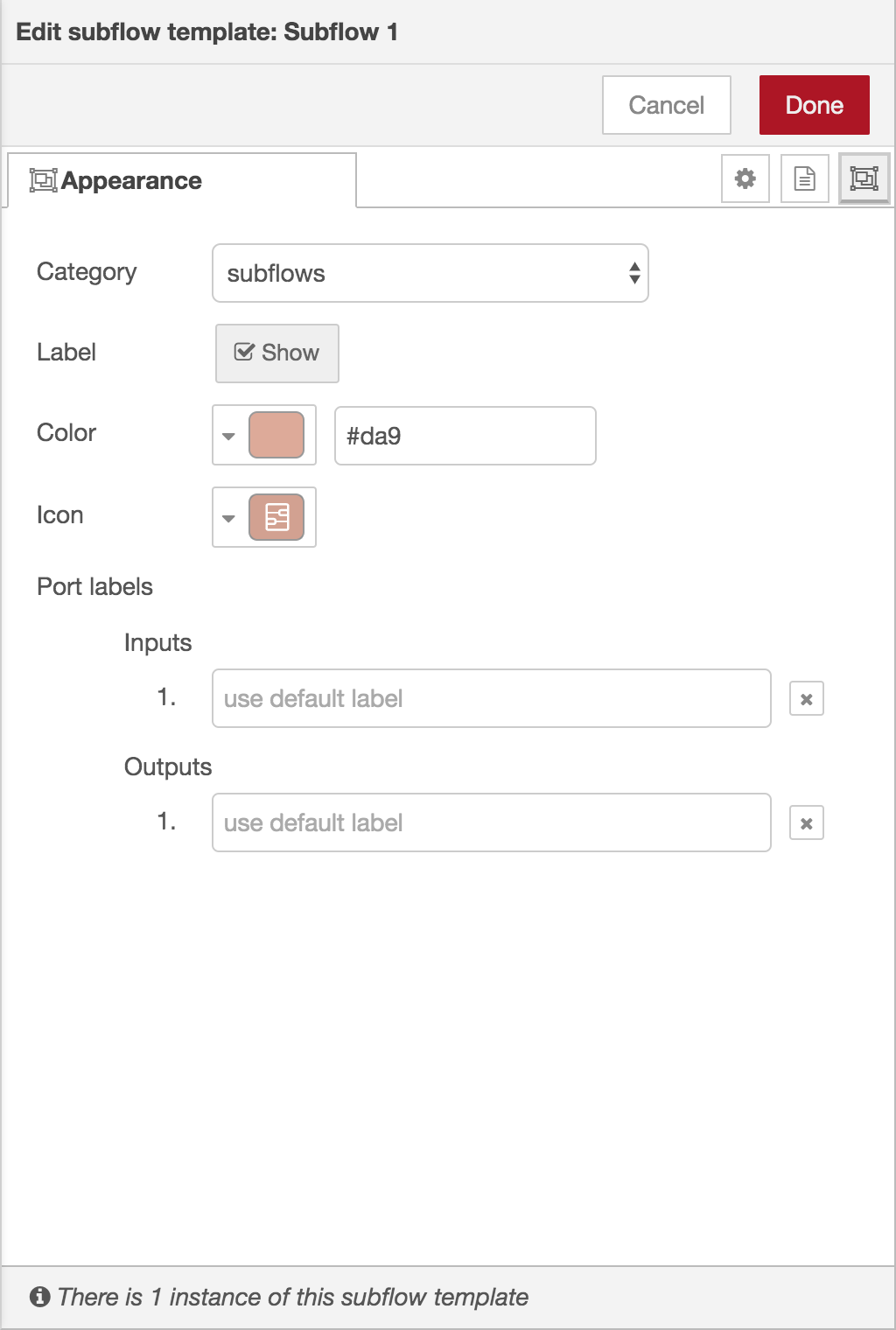Expand the color picker dropdown arrow
This screenshot has height=1330, width=896.
click(229, 435)
